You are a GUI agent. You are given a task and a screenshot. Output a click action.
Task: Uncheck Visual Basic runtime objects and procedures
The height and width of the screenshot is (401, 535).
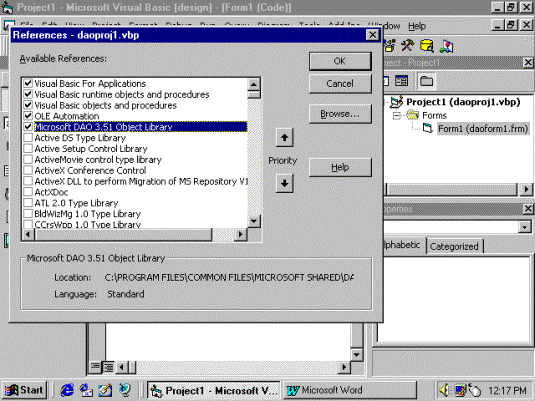[x=28, y=94]
